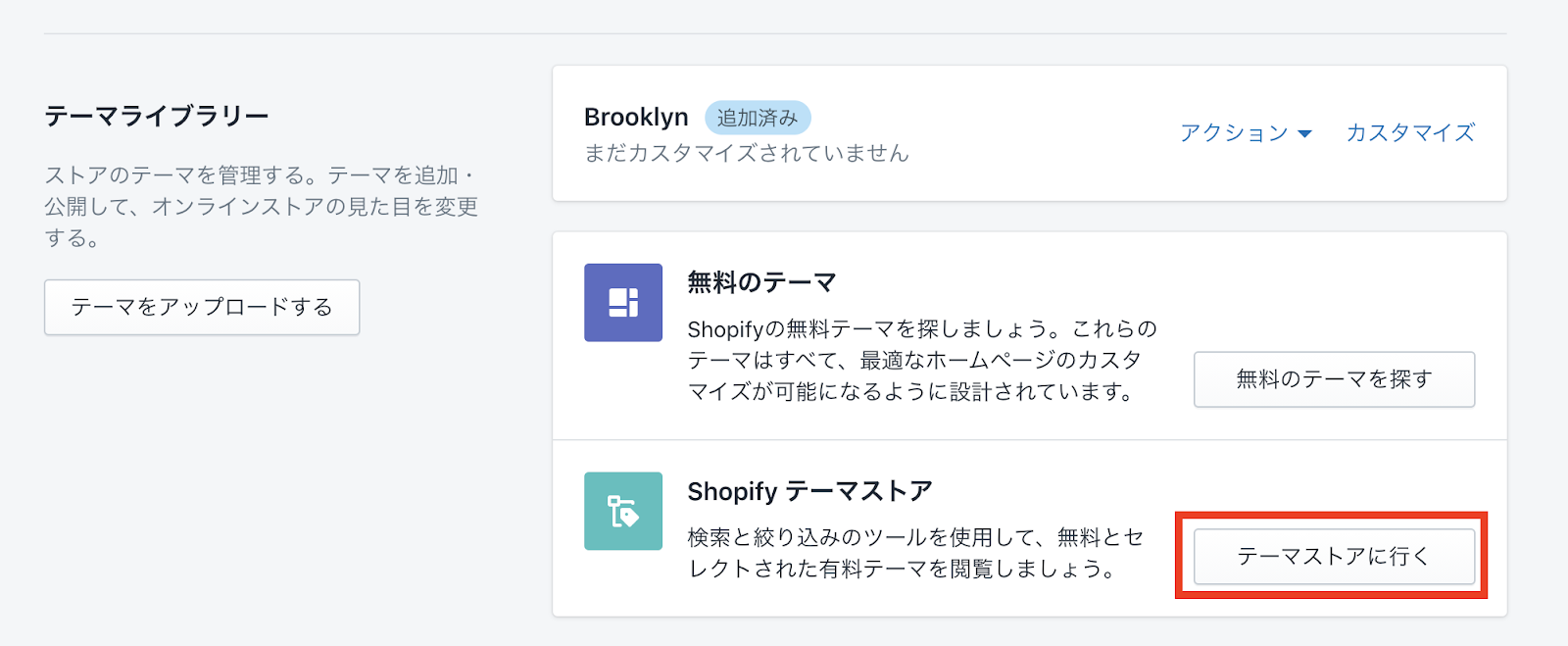Click the 無料のテーマ heading
Screen dimensions: 1568x646
[761, 282]
